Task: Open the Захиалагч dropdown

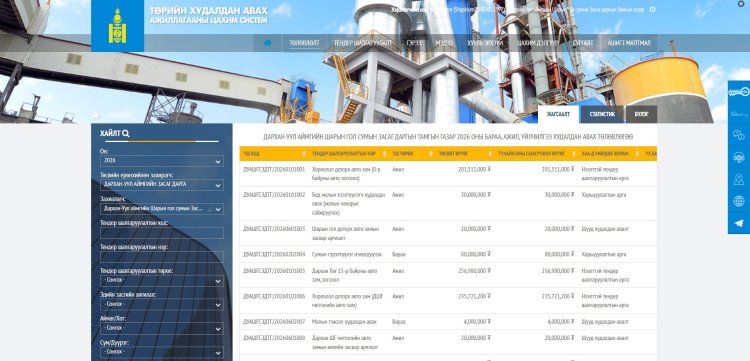Action: tap(162, 209)
